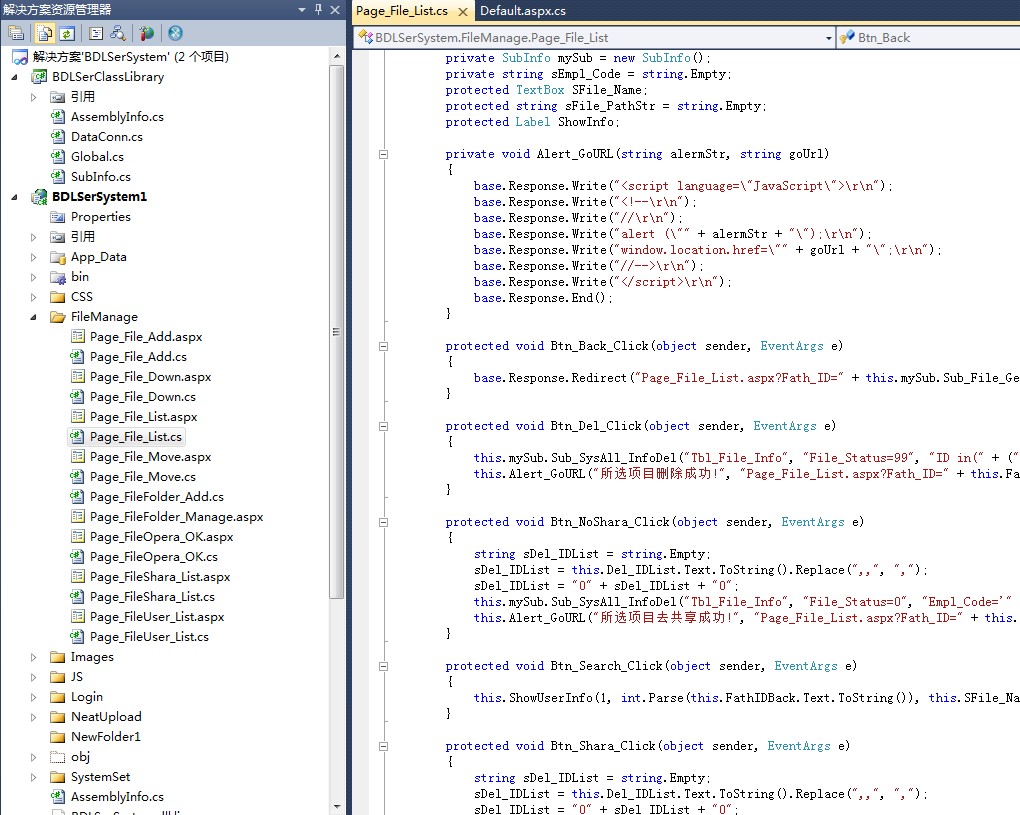Select Page_FileShara_List.aspx in the tree
1020x815 pixels.
pos(160,577)
